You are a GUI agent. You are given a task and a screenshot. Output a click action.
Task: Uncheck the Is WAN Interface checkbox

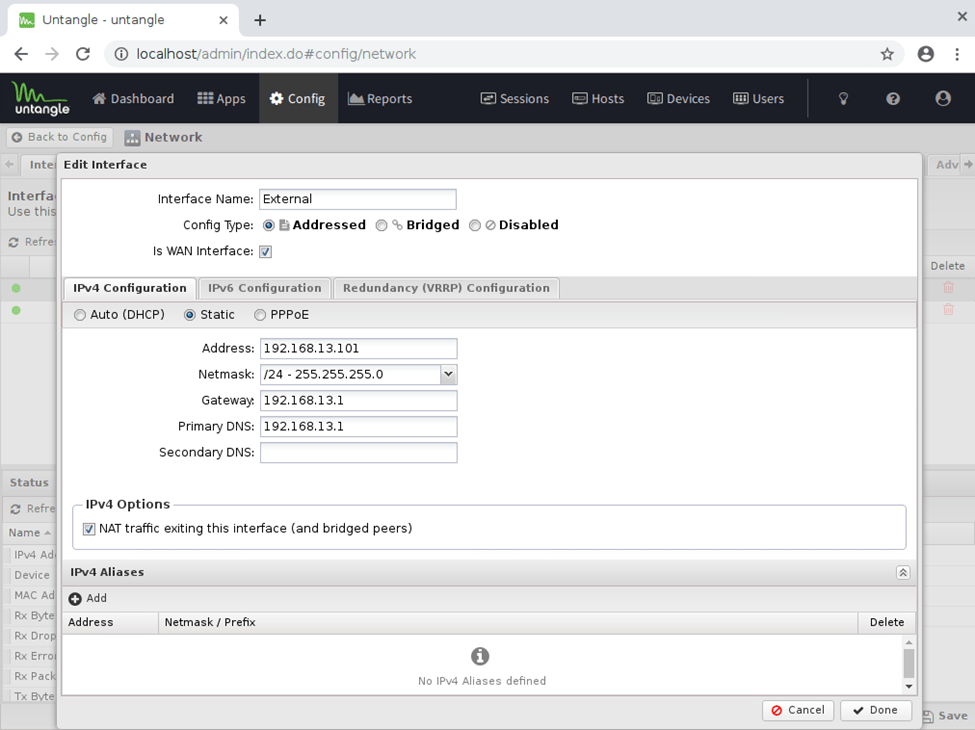(x=266, y=252)
